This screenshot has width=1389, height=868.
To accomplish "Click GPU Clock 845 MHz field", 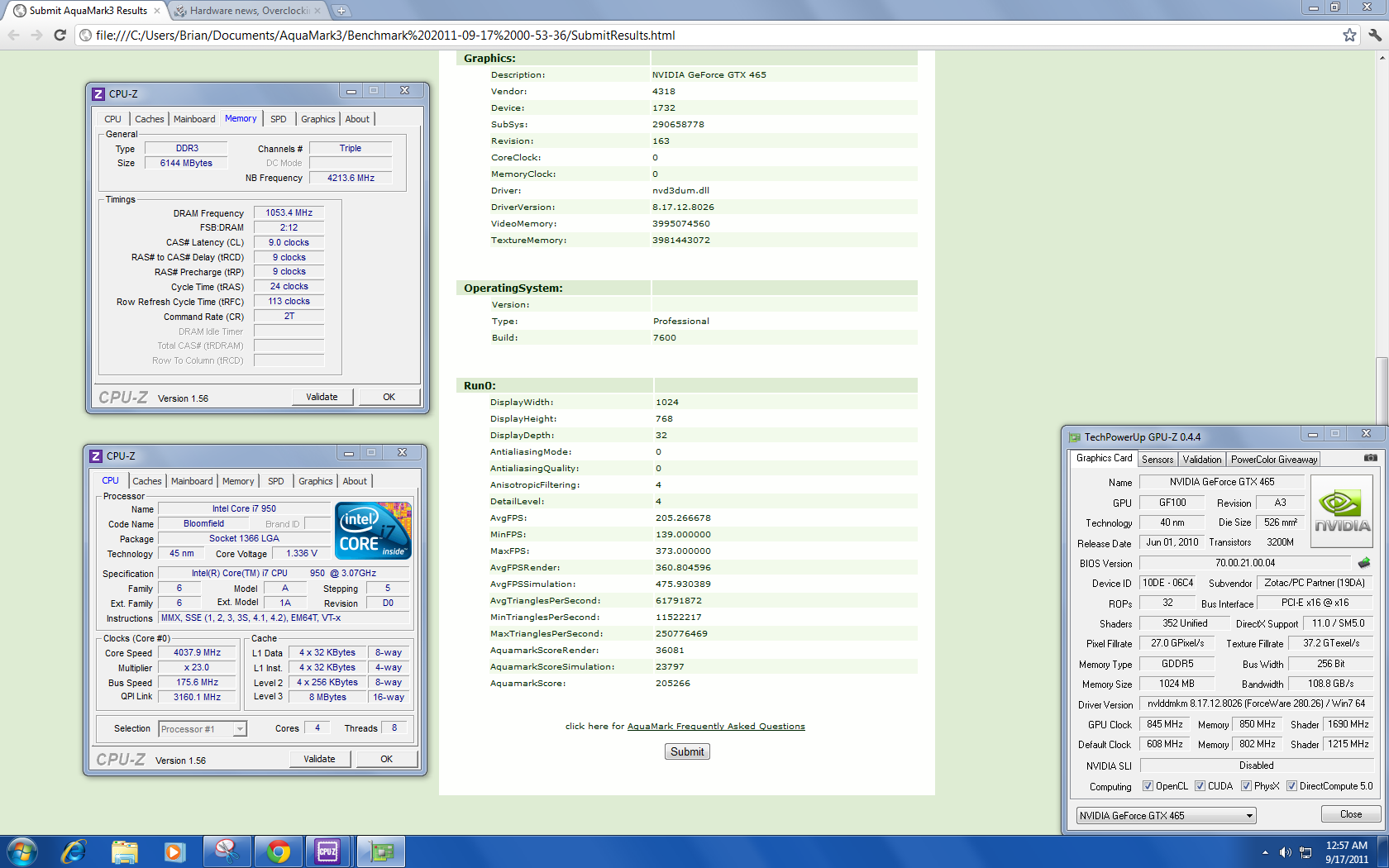I will [1164, 724].
